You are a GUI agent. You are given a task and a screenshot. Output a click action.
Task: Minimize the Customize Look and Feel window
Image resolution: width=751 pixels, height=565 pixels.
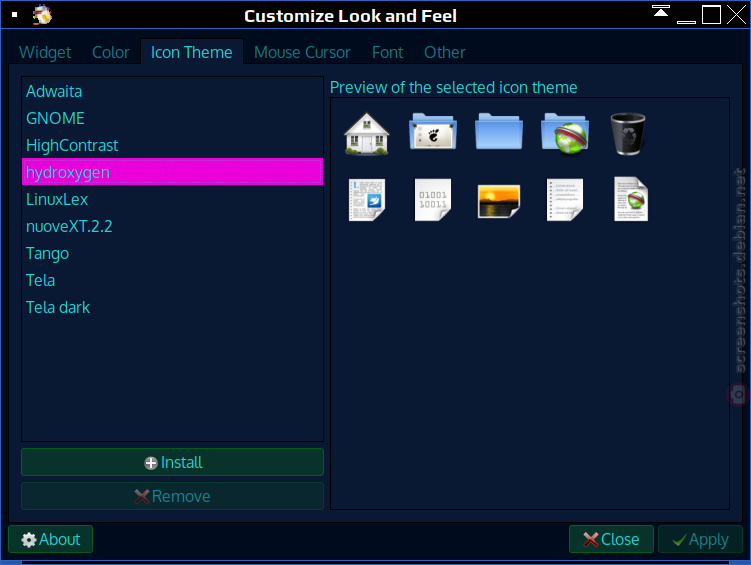[x=686, y=21]
